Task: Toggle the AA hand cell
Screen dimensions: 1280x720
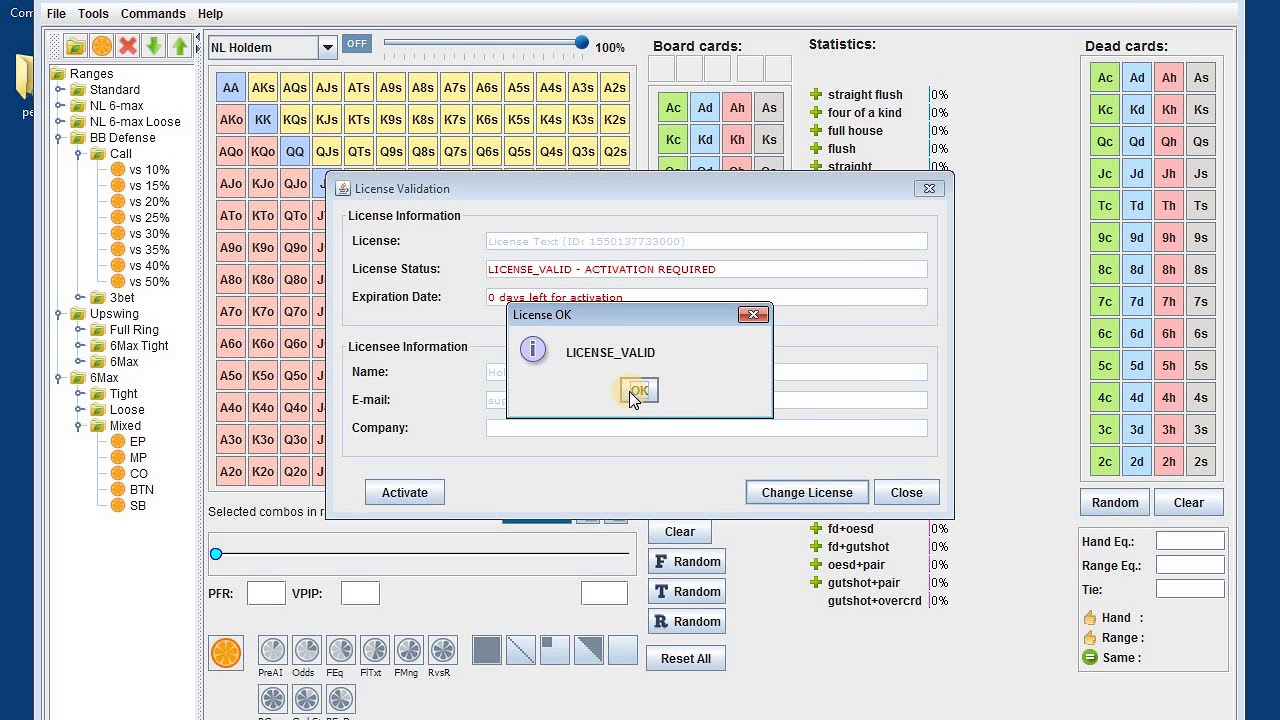Action: click(x=231, y=88)
